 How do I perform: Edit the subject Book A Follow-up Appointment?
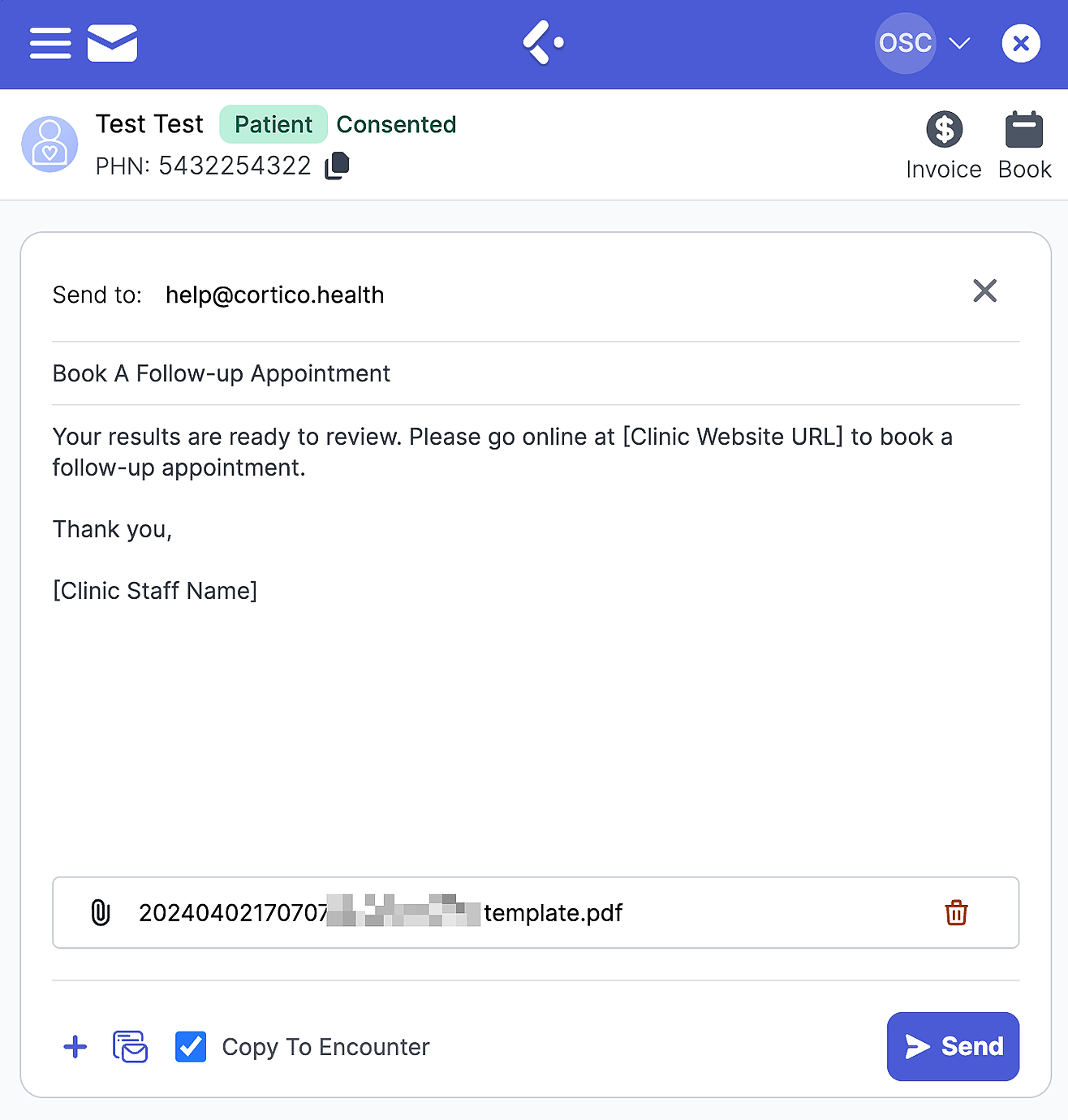[536, 373]
